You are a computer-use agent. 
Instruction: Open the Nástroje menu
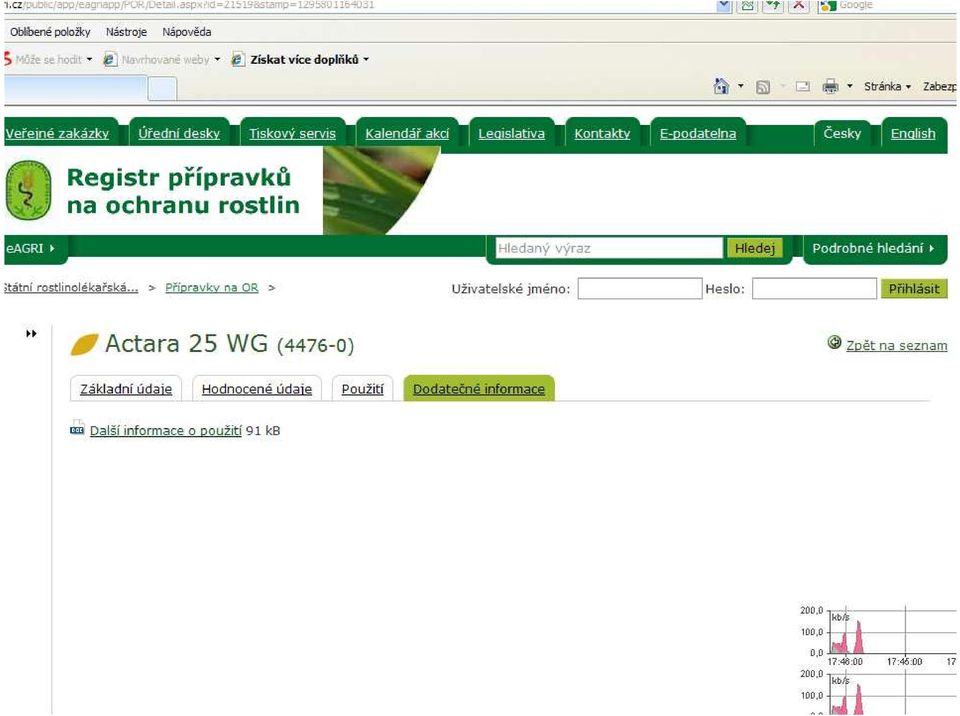tap(126, 32)
